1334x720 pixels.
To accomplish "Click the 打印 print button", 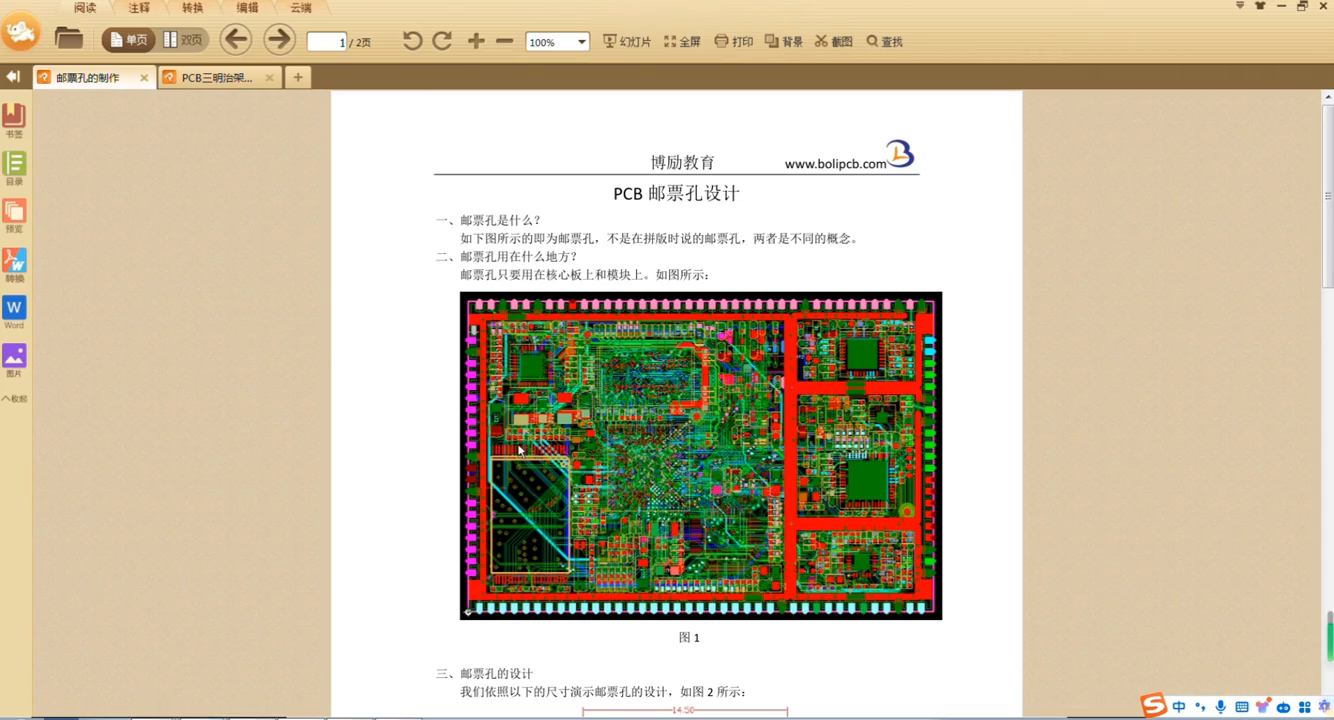I will [733, 41].
